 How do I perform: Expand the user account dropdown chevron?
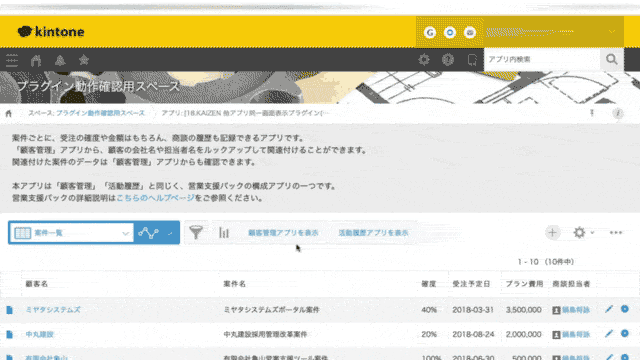click(x=612, y=31)
